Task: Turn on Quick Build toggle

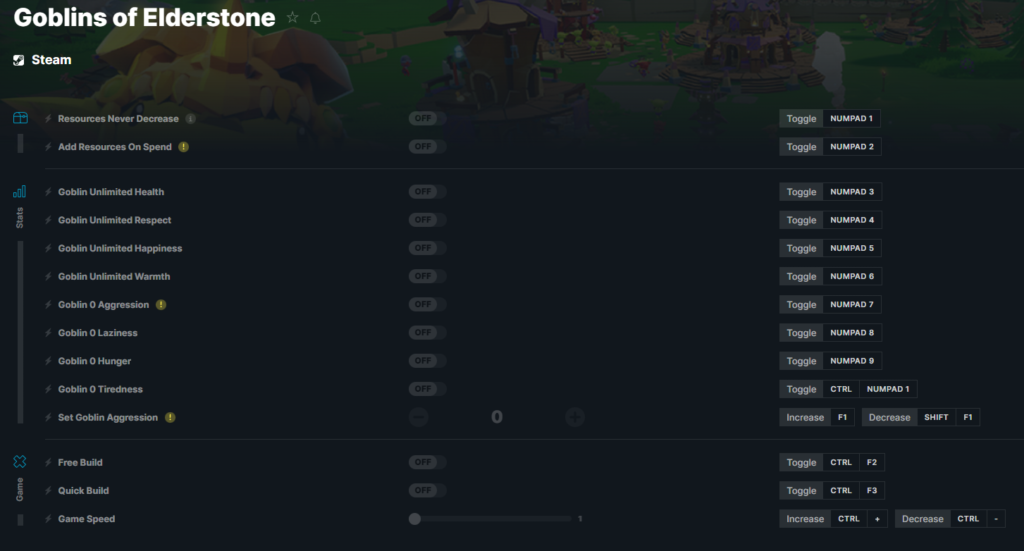Action: point(427,490)
